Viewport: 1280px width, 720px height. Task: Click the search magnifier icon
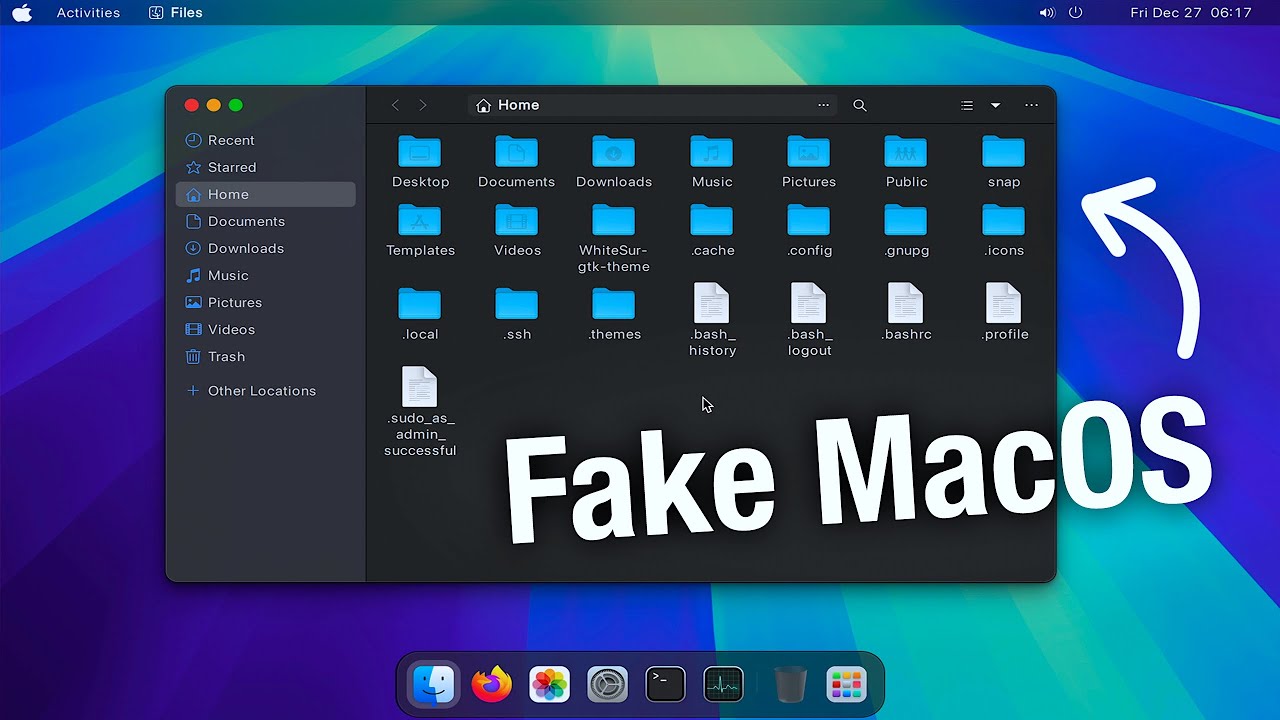[860, 105]
